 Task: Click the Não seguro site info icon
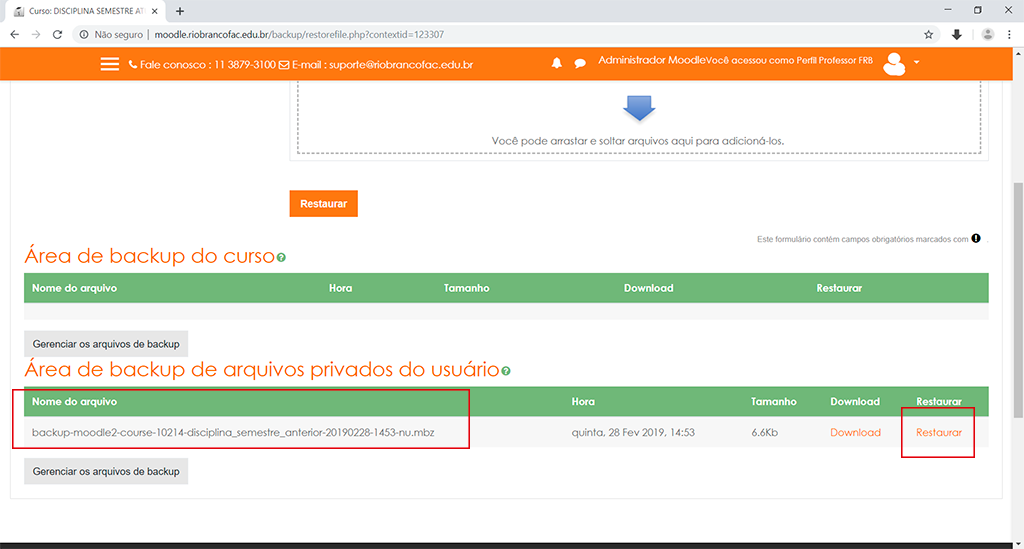(x=84, y=35)
